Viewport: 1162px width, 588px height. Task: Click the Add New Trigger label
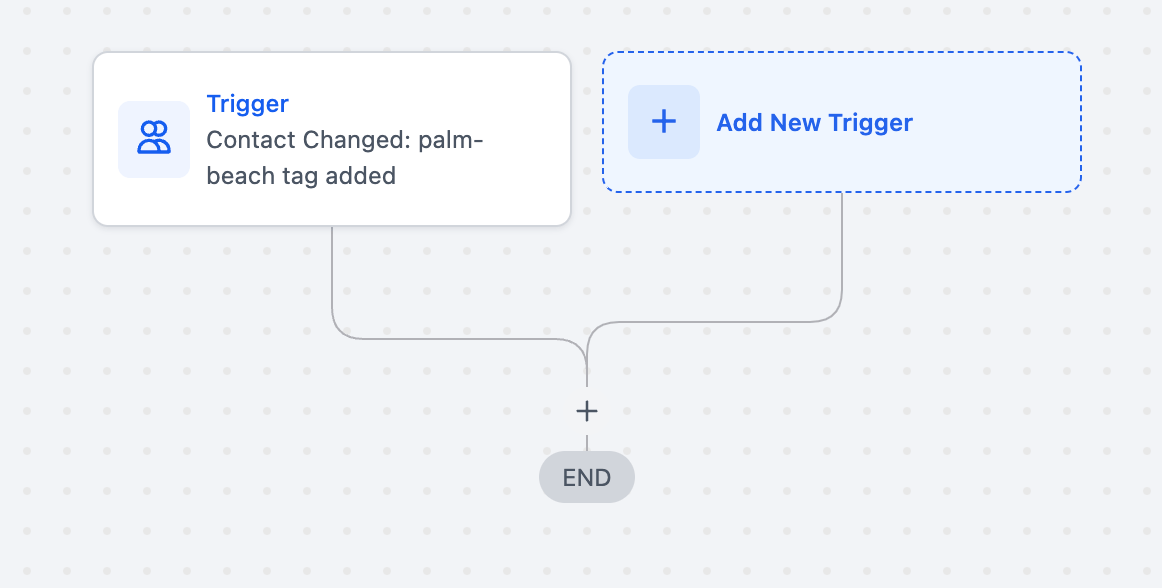814,123
